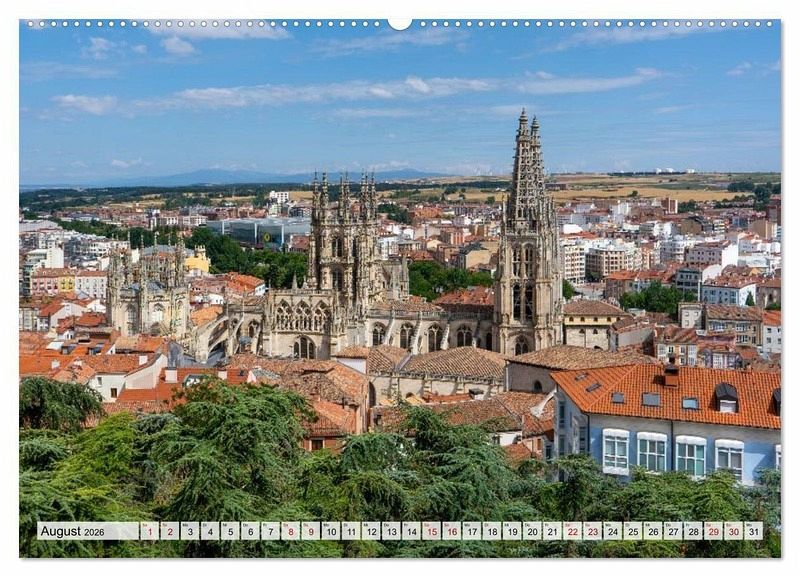Click day 12 on the calendar row
The image size is (800, 577).
coord(371,531)
